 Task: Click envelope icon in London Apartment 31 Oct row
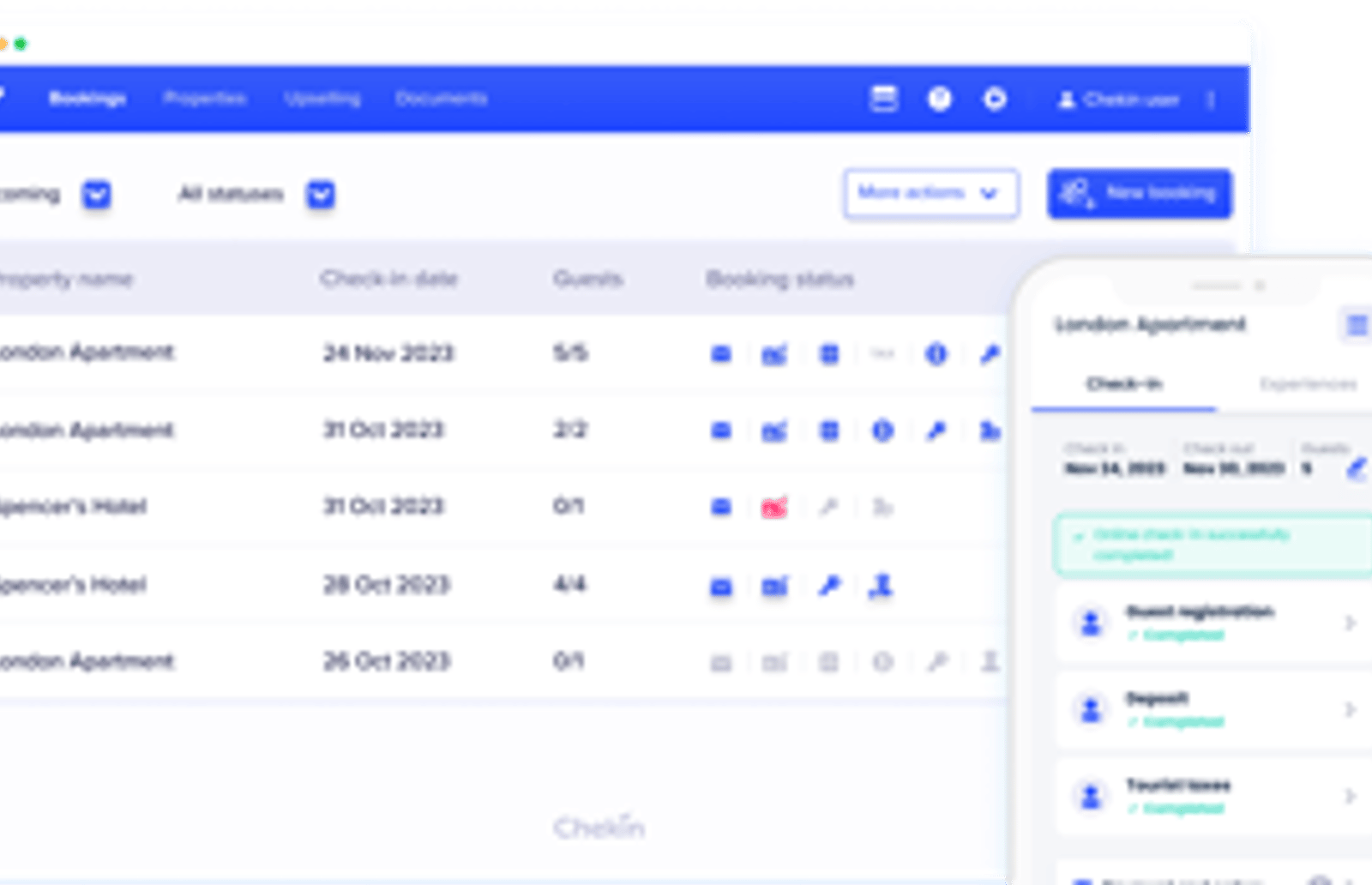click(x=721, y=430)
